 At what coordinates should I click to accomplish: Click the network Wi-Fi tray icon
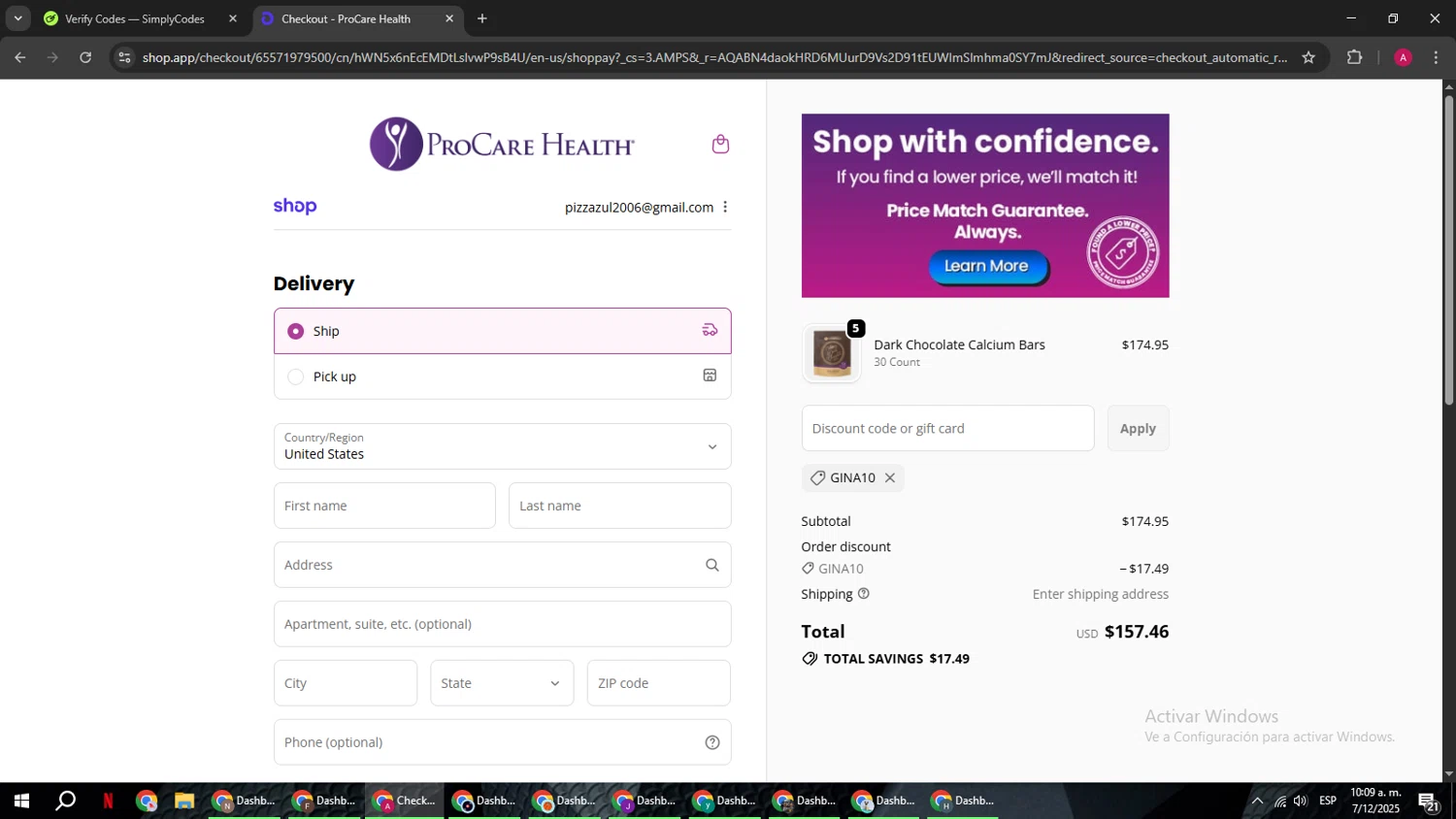click(1279, 801)
